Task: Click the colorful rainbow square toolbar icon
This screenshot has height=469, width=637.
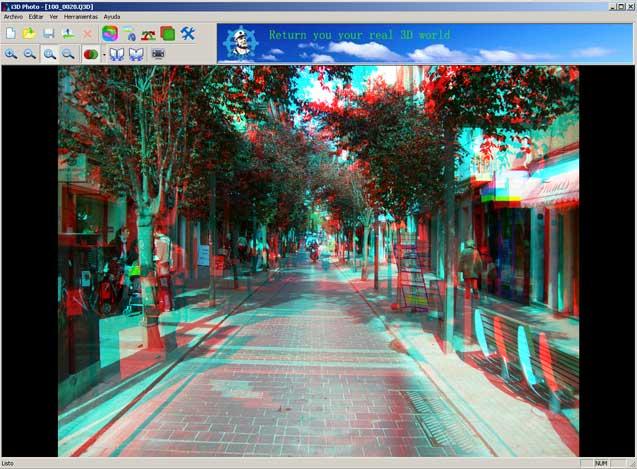Action: (x=109, y=33)
